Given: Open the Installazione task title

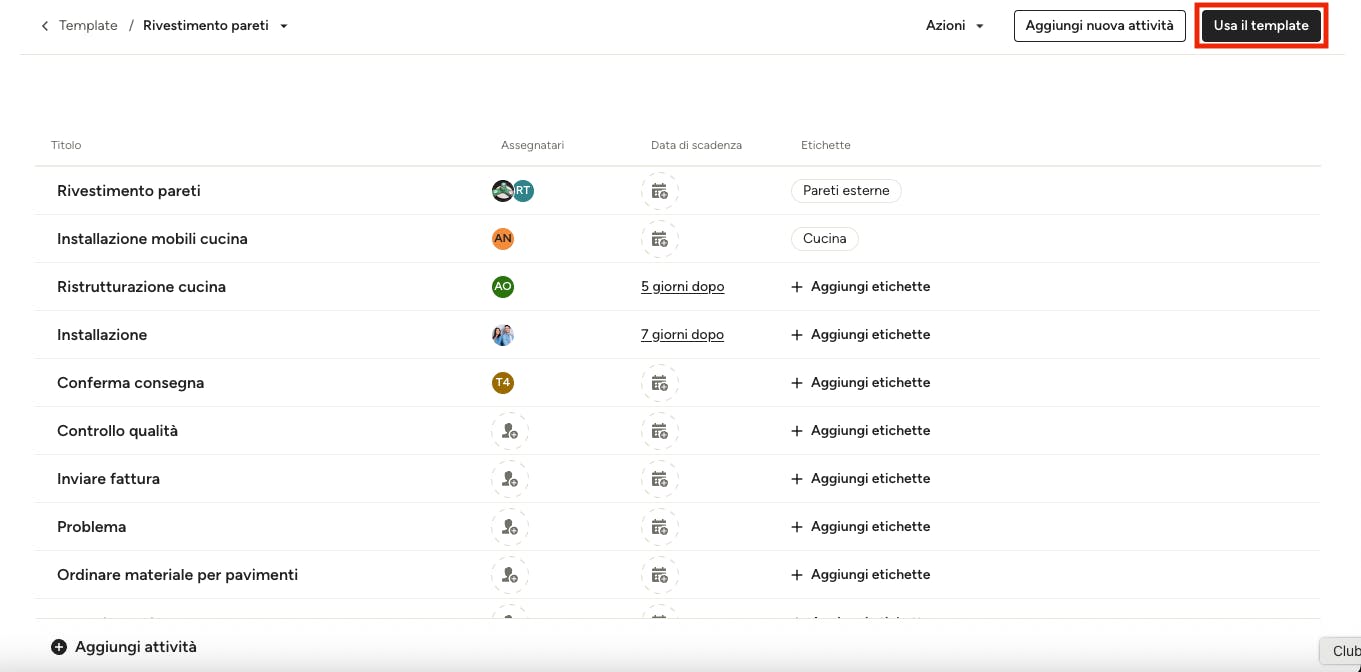Looking at the screenshot, I should point(102,335).
